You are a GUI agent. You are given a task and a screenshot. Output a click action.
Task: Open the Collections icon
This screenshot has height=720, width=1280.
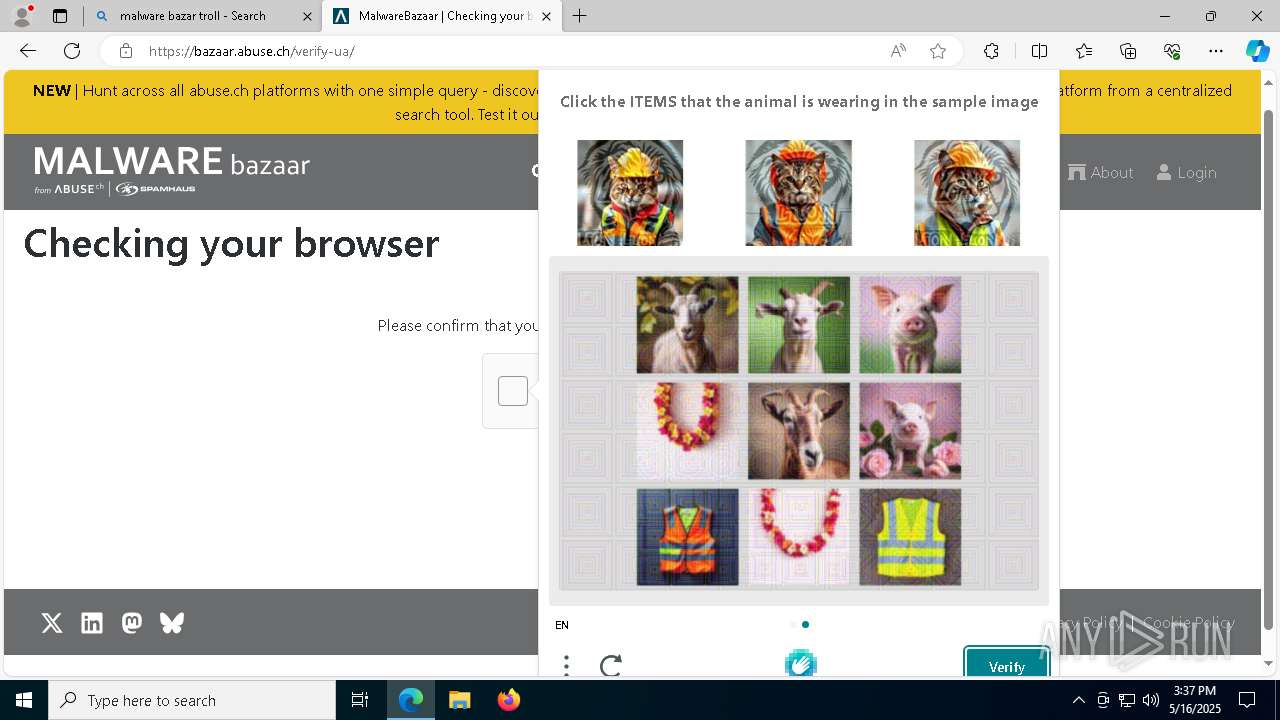[x=1128, y=51]
